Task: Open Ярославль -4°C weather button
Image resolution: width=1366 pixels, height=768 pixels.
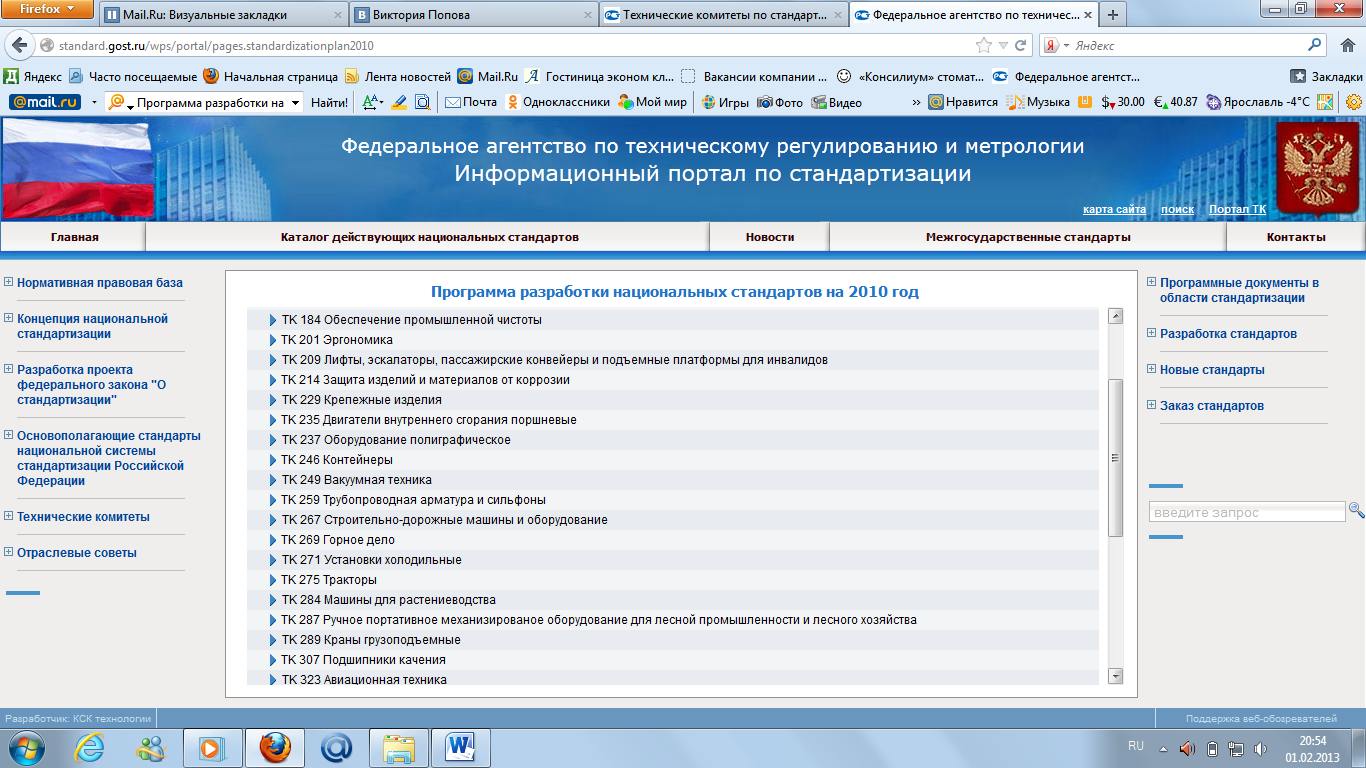Action: pos(1258,102)
